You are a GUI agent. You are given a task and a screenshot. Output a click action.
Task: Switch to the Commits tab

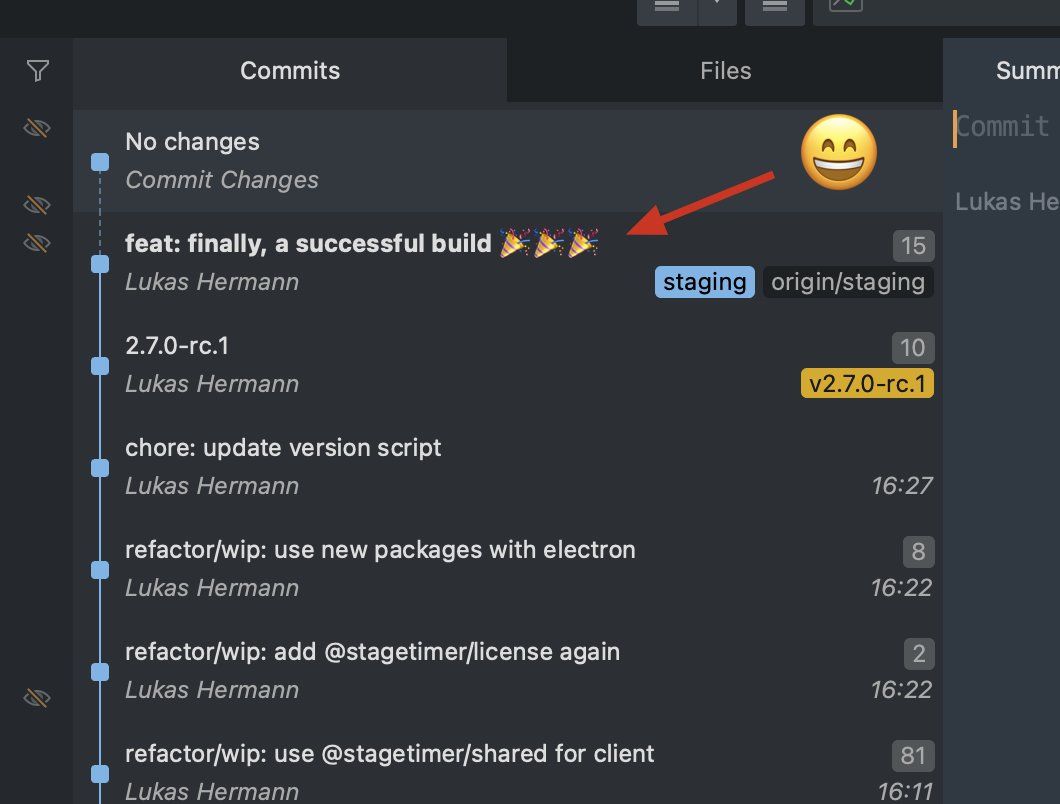coord(290,71)
